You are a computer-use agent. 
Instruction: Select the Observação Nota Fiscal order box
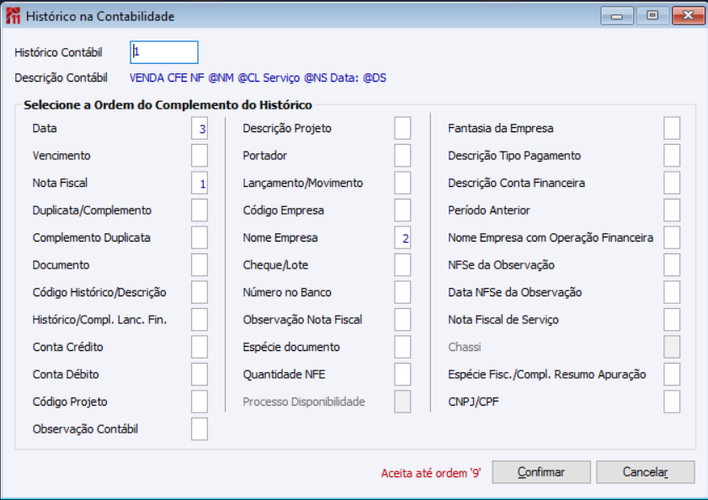click(x=402, y=320)
